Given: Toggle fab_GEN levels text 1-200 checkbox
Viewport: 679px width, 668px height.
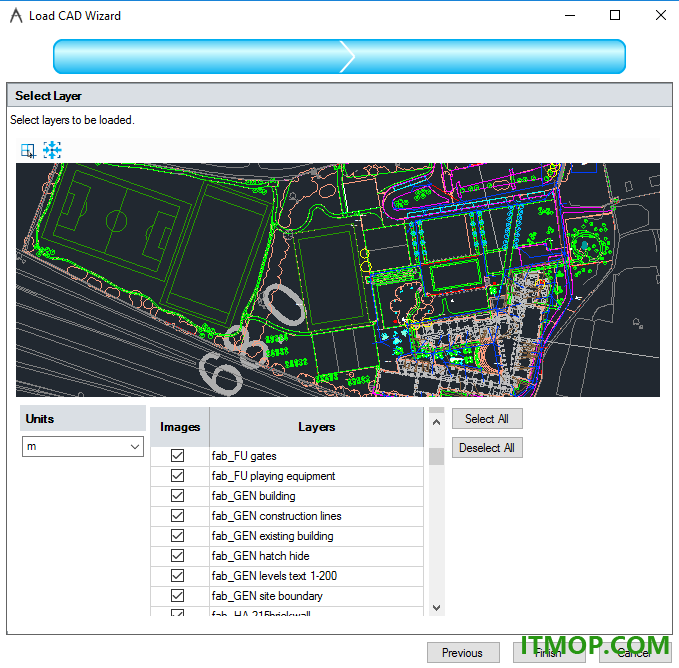Looking at the screenshot, I should point(177,575).
